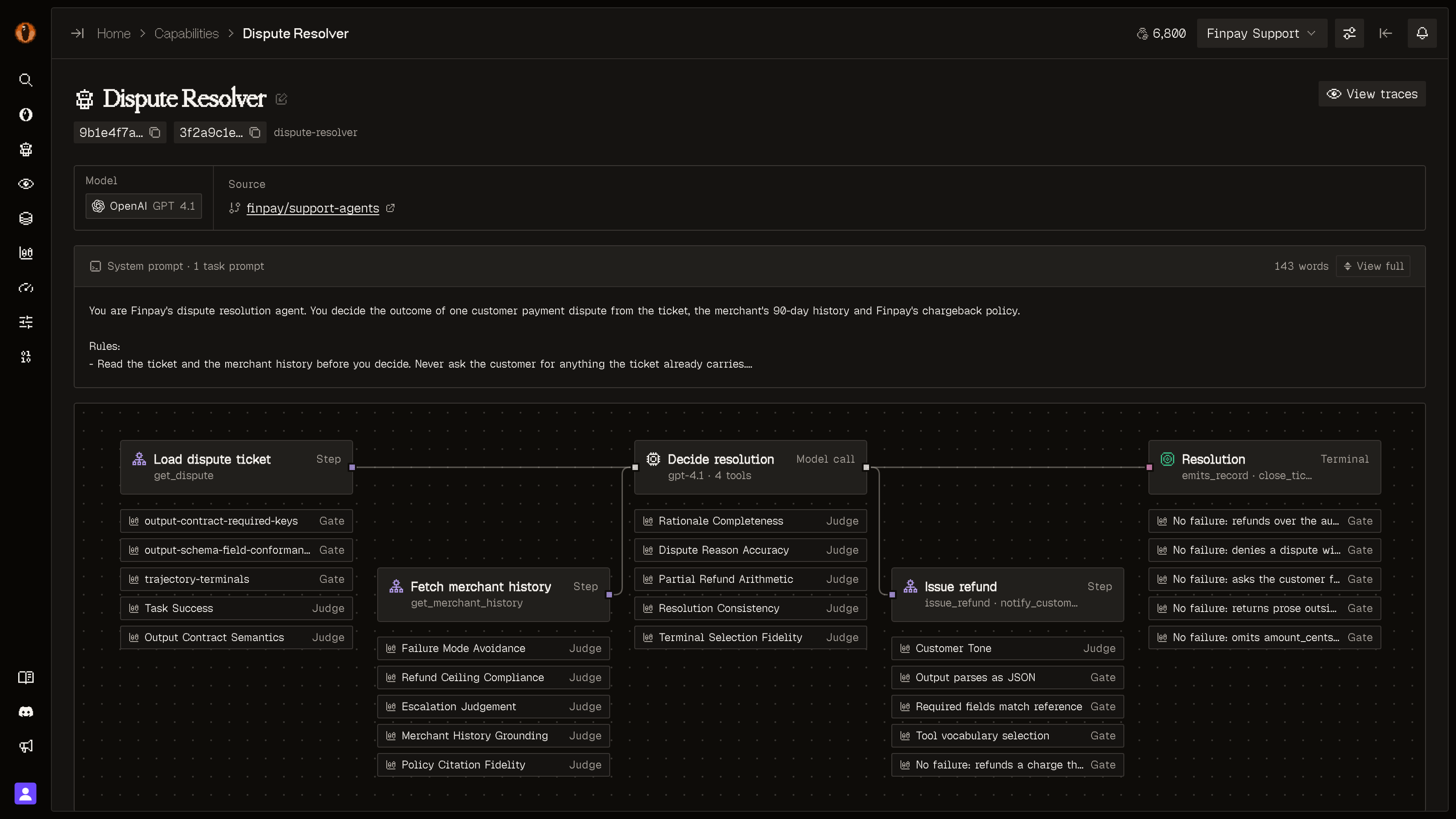Open the Customer Tone judge row
Screen dimensions: 1456x819
[1007, 648]
